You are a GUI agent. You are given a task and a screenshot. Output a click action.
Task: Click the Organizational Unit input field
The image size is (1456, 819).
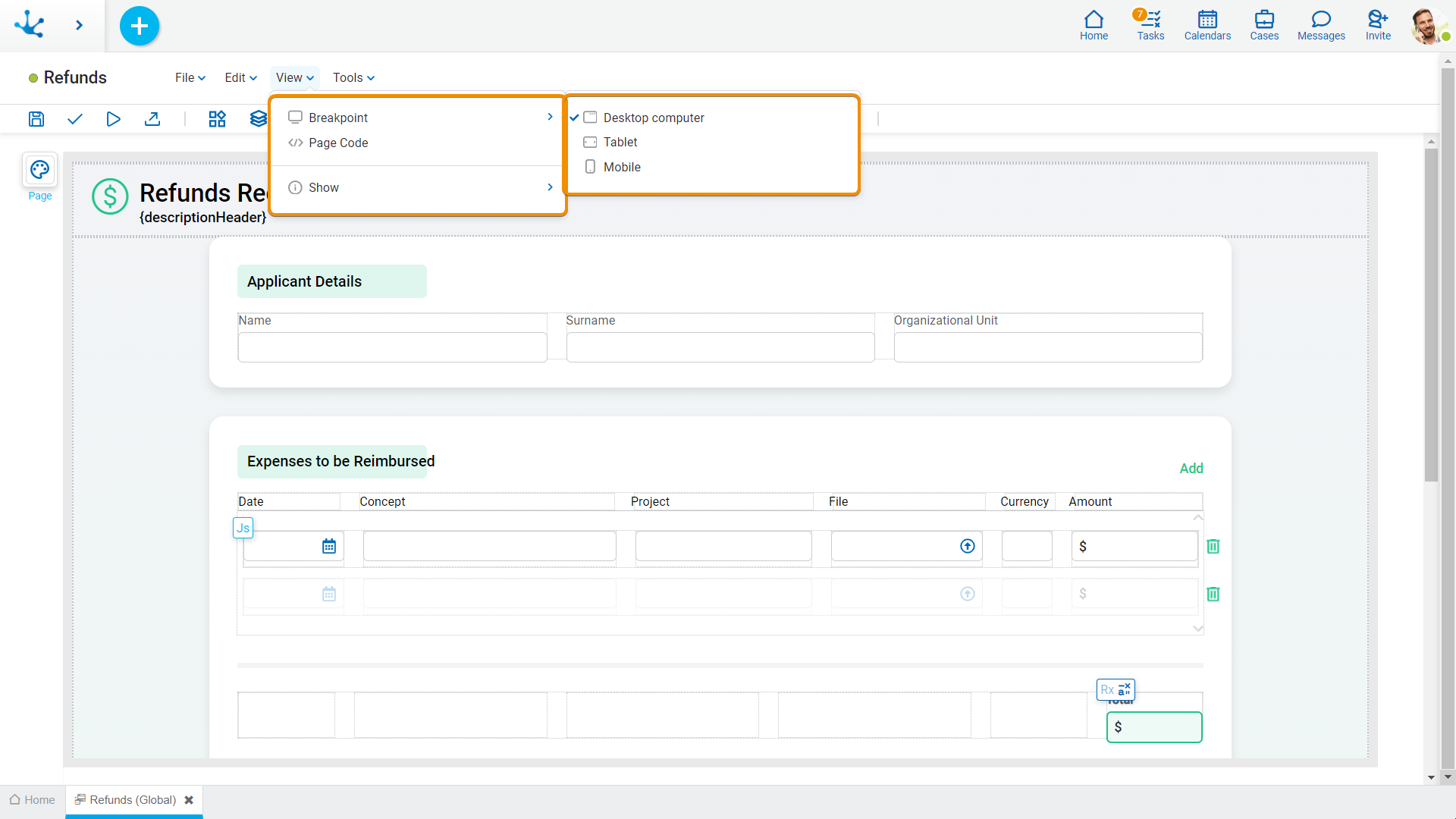coord(1048,347)
